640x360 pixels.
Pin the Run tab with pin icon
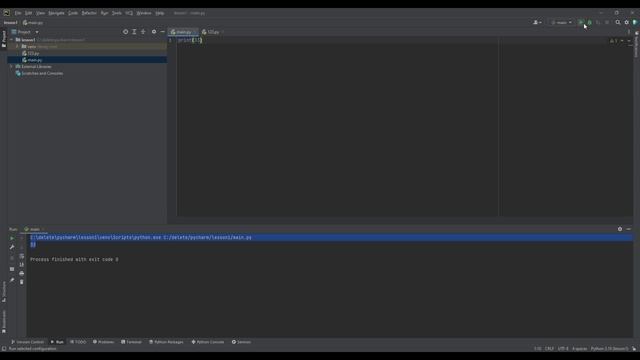pos(12,280)
